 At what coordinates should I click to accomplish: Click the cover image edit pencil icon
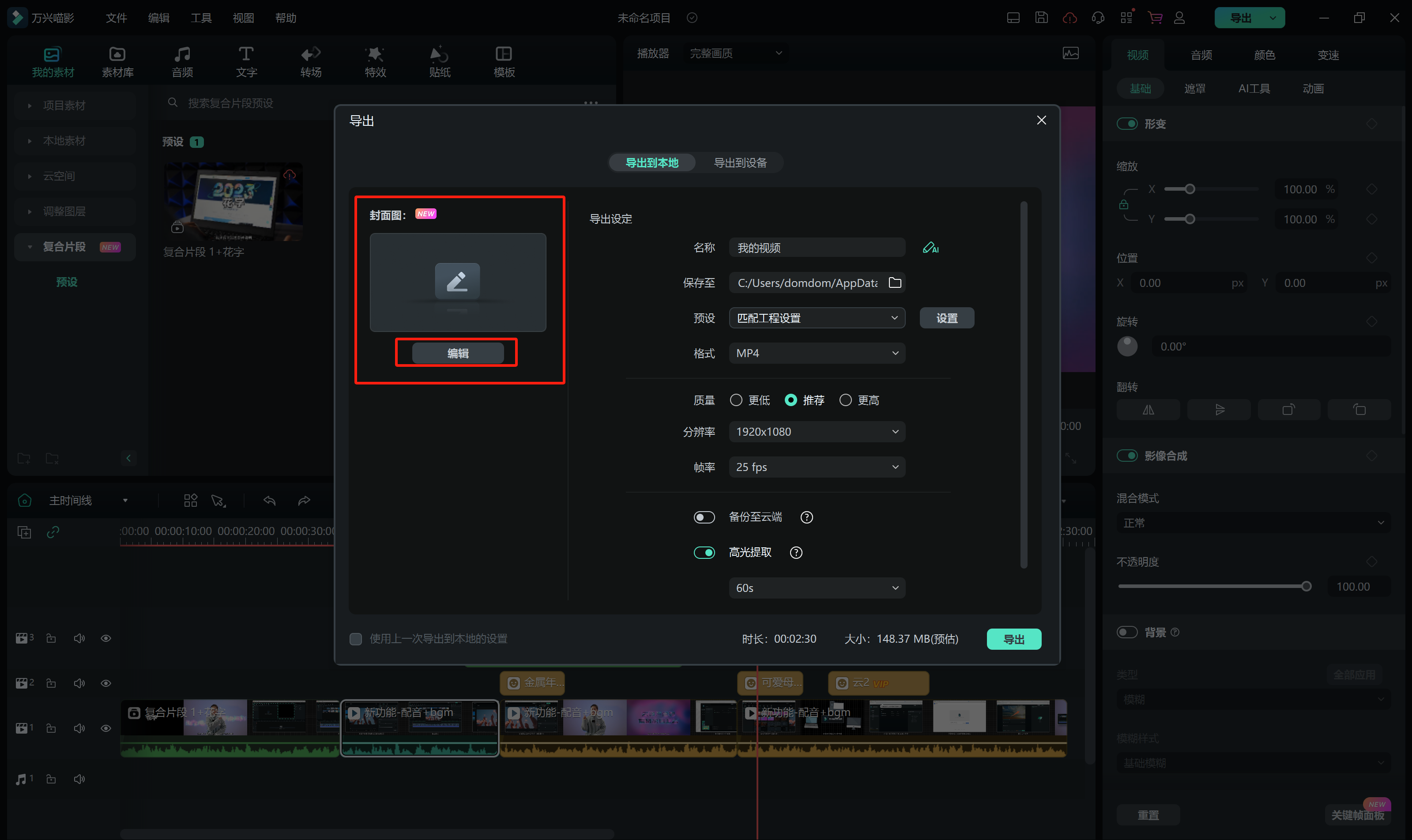(457, 281)
